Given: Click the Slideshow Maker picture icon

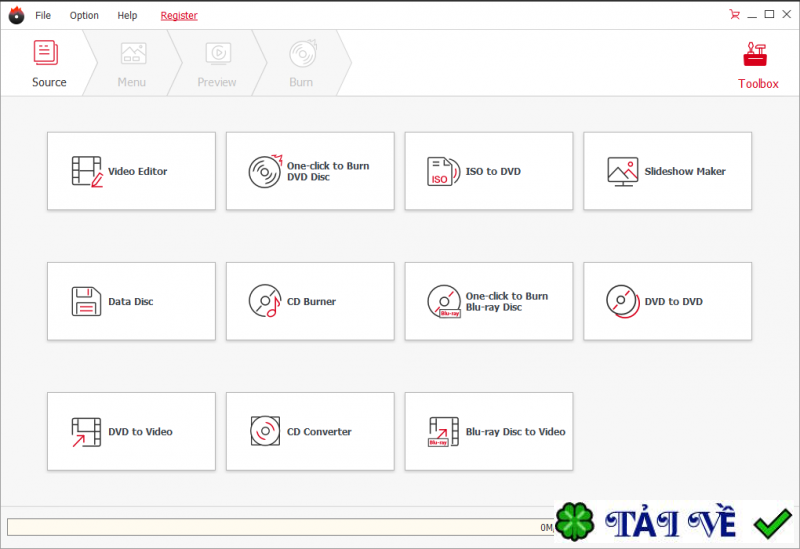Looking at the screenshot, I should (622, 171).
